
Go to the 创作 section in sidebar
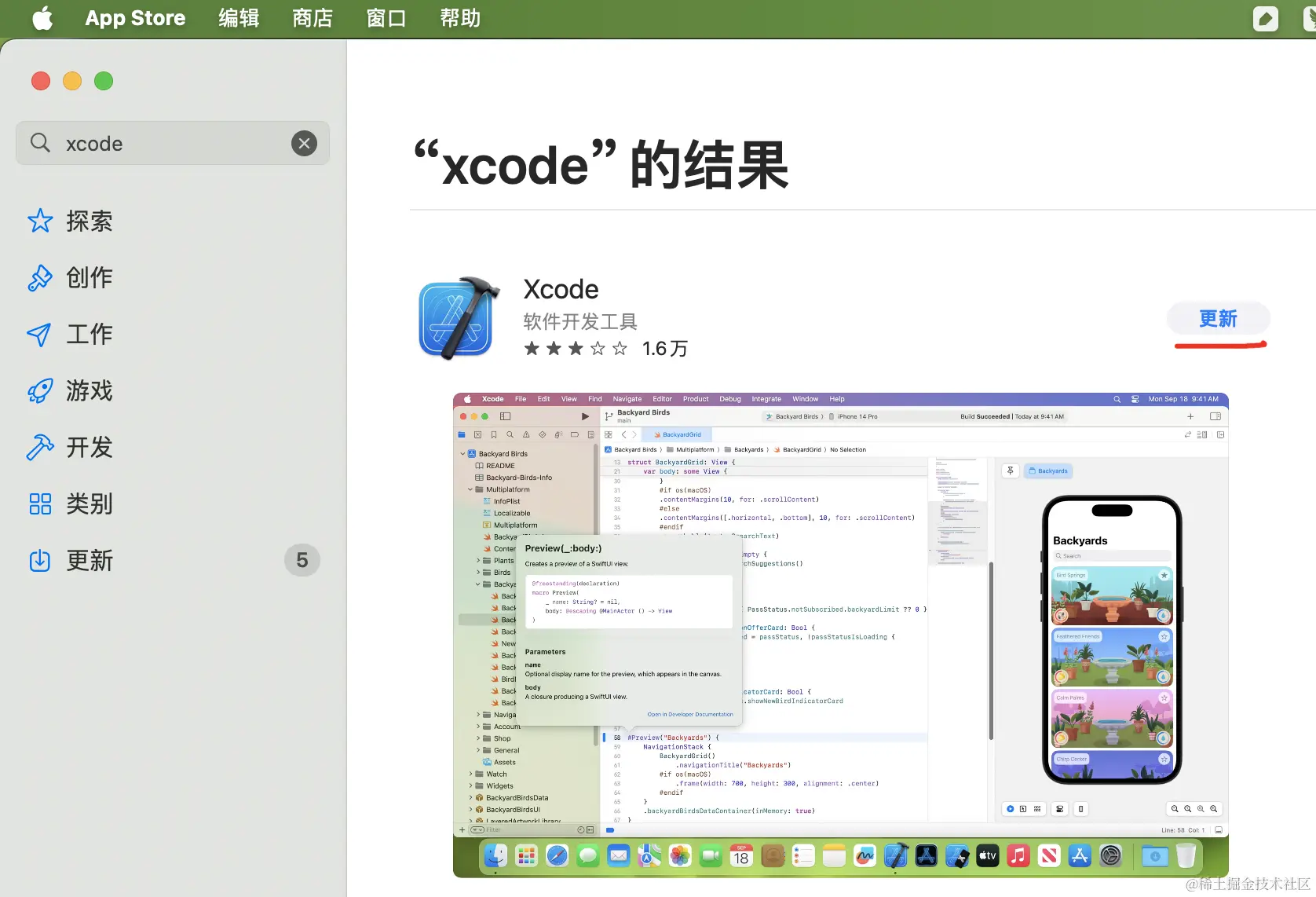click(x=173, y=277)
